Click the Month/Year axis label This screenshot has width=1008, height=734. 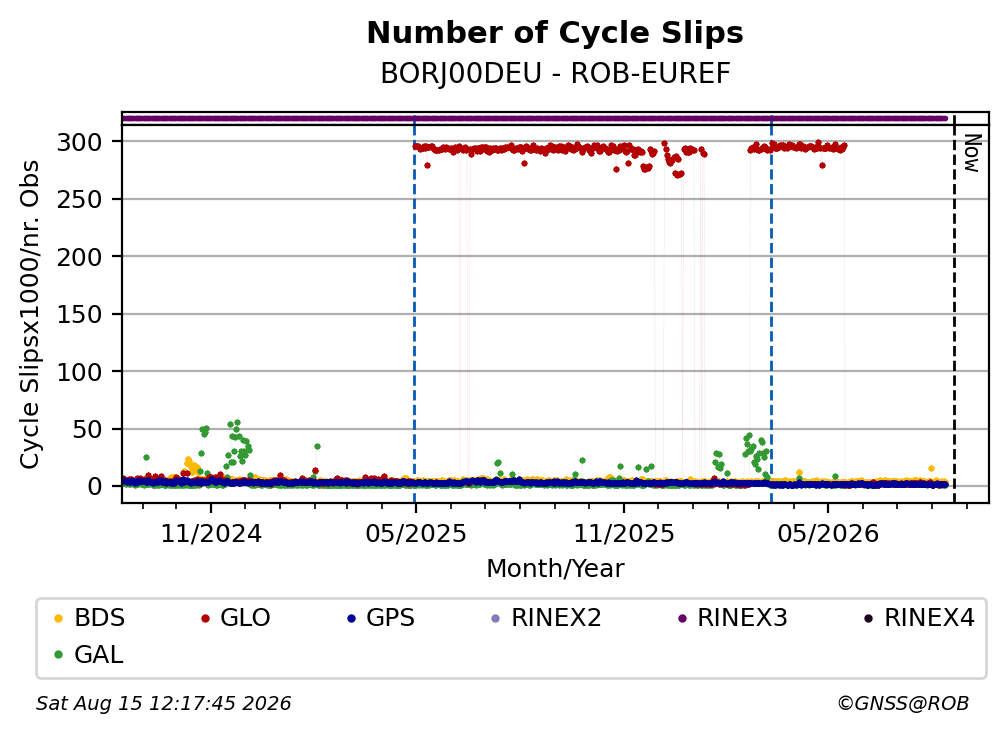[x=555, y=569]
